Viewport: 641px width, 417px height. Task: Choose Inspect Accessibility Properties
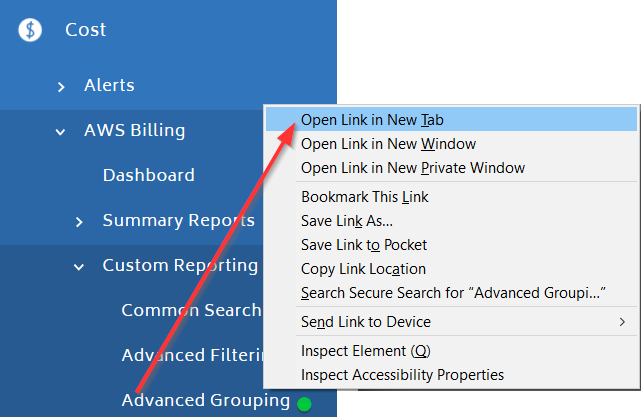(x=451, y=375)
